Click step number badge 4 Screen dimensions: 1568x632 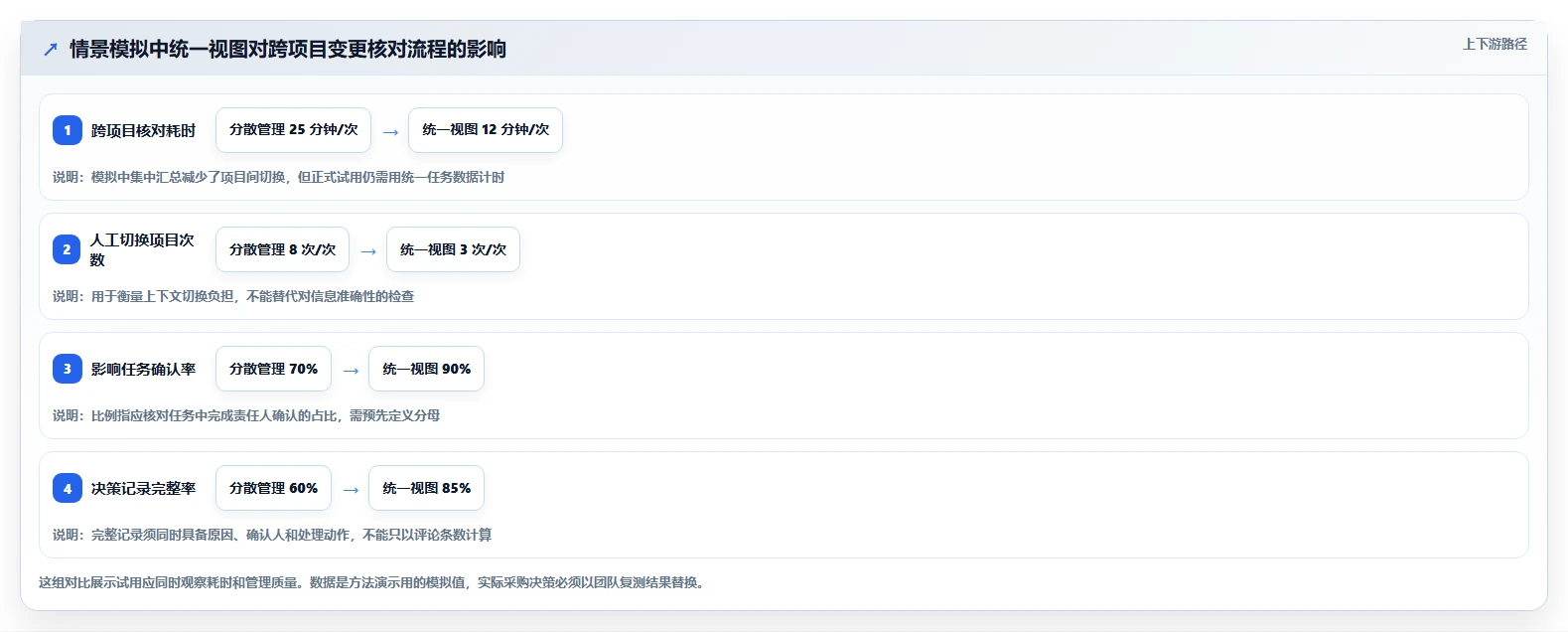(68, 488)
